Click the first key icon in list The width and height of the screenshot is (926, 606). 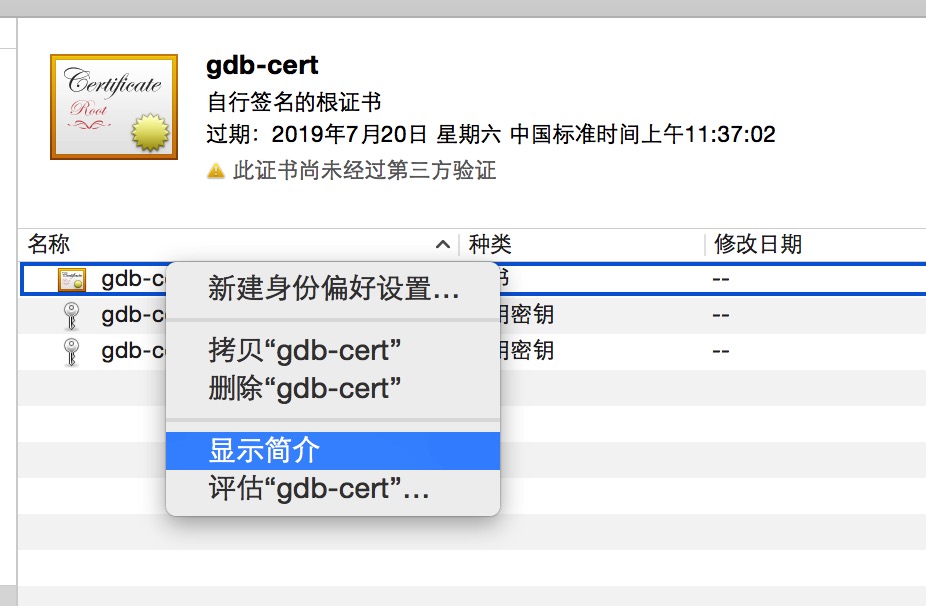[71, 316]
